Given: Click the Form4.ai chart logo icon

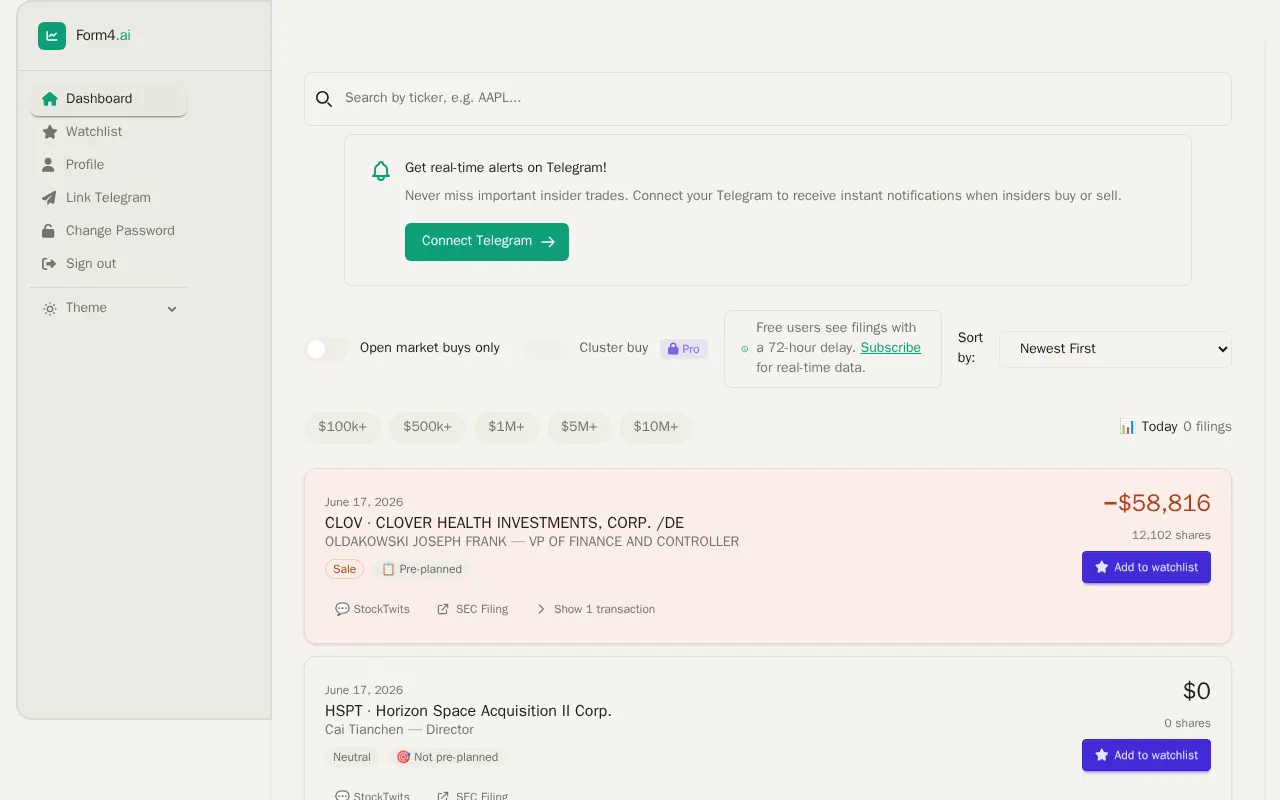Looking at the screenshot, I should tap(52, 36).
